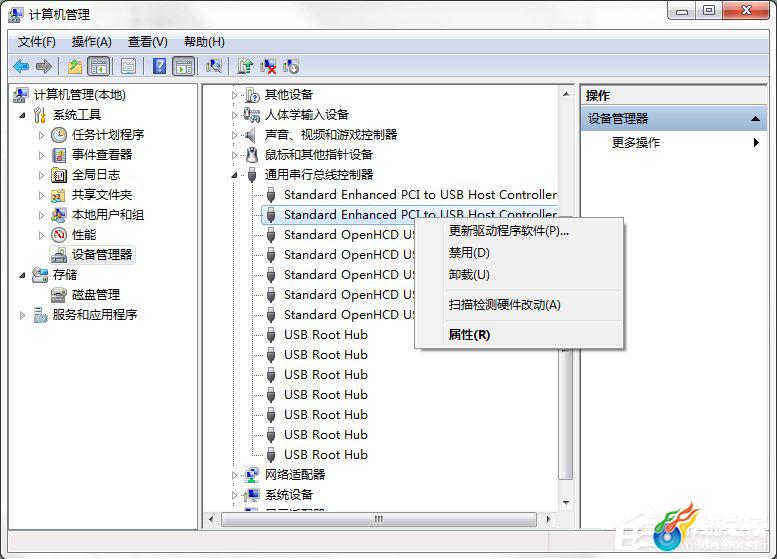Click the horizontal scrollbar thumb in device pane
Screen dimensions: 777x559
point(379,519)
